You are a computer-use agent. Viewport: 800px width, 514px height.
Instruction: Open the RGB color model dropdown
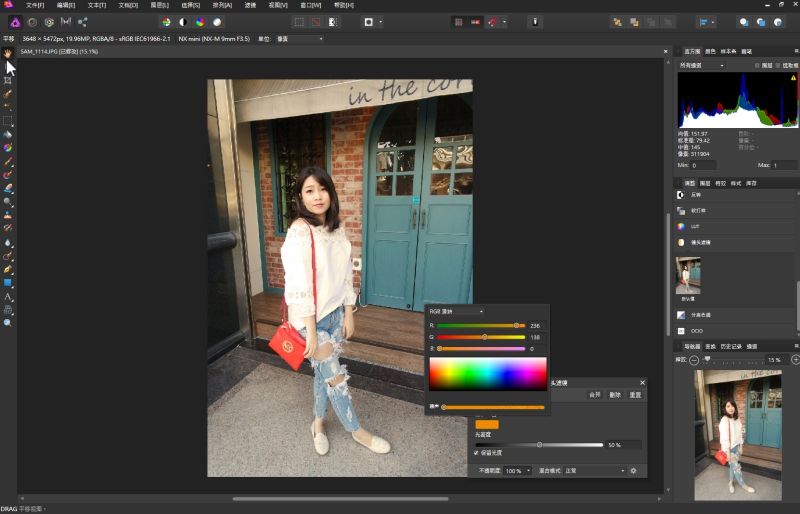coord(456,311)
